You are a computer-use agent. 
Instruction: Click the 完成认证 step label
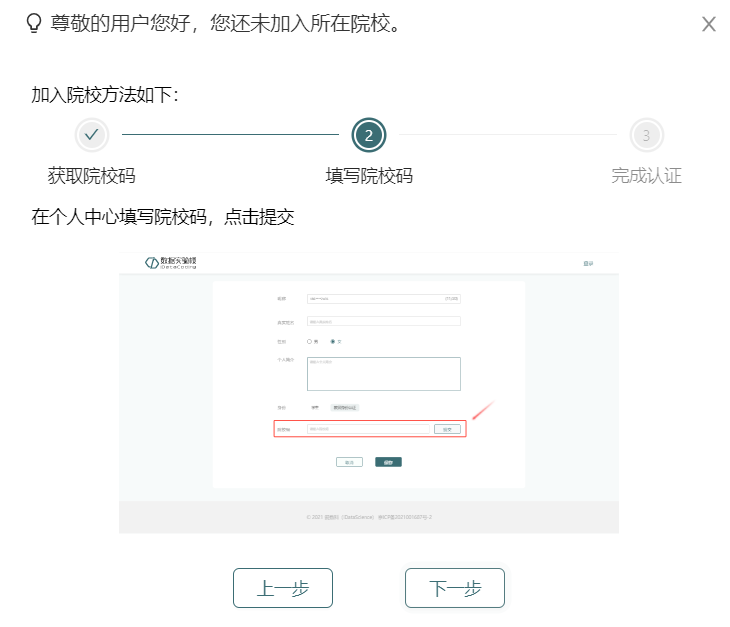pos(647,176)
